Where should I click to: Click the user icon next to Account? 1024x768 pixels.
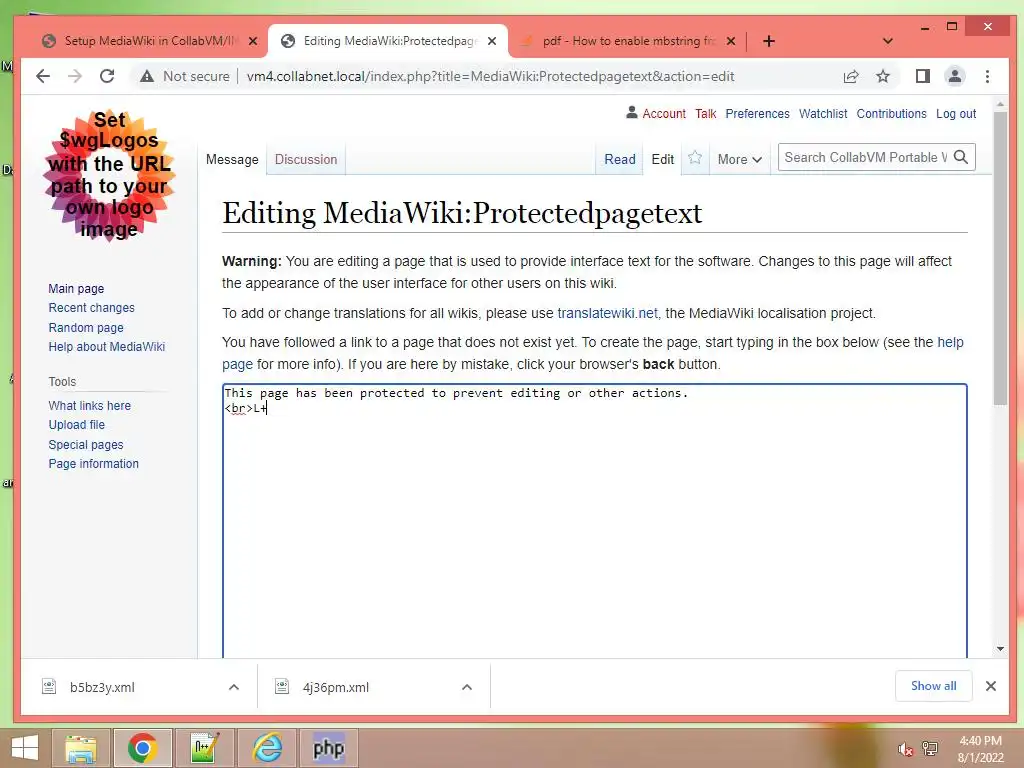pyautogui.click(x=632, y=112)
